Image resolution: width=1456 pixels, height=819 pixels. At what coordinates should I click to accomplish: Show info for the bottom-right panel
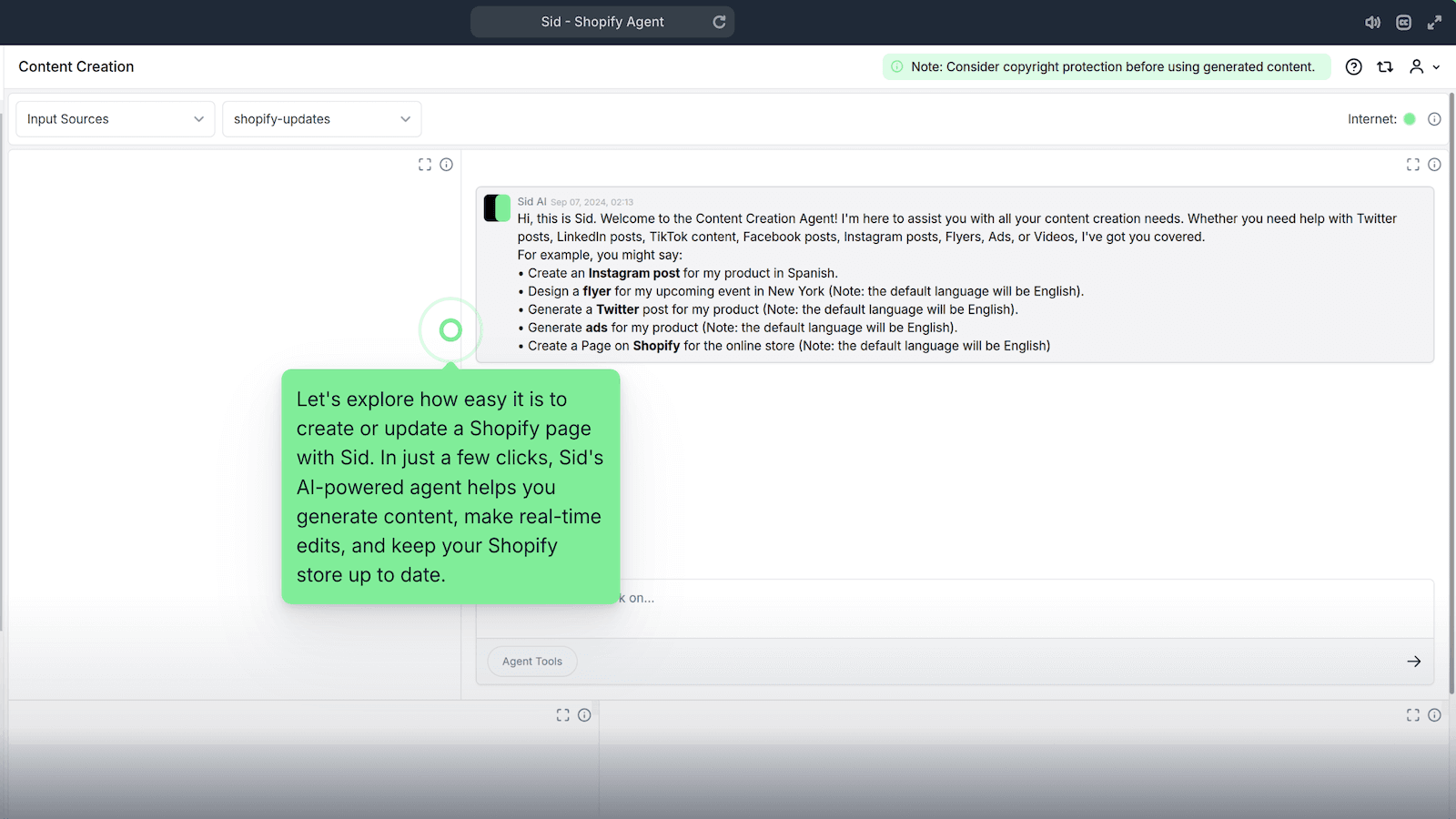pyautogui.click(x=1434, y=715)
